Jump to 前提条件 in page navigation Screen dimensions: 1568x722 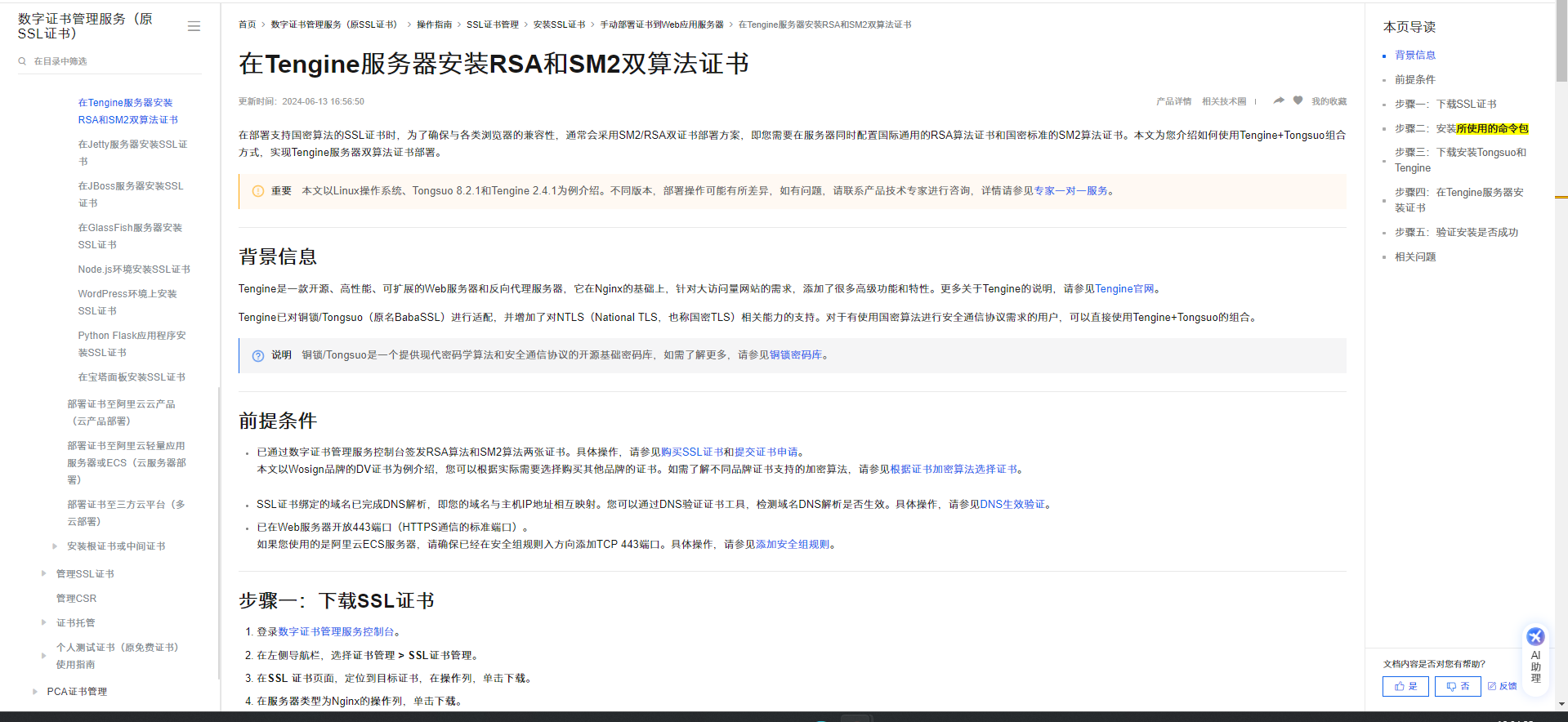pos(1415,80)
